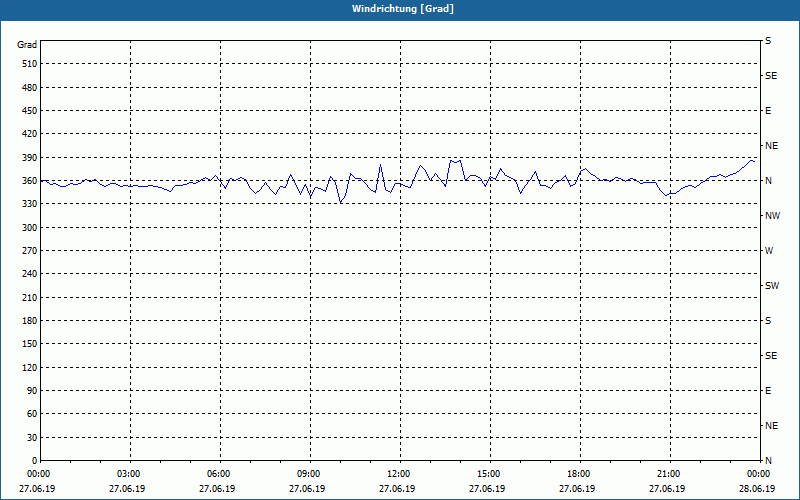
Task: Click the NE compass label level with 30
Action: click(771, 426)
